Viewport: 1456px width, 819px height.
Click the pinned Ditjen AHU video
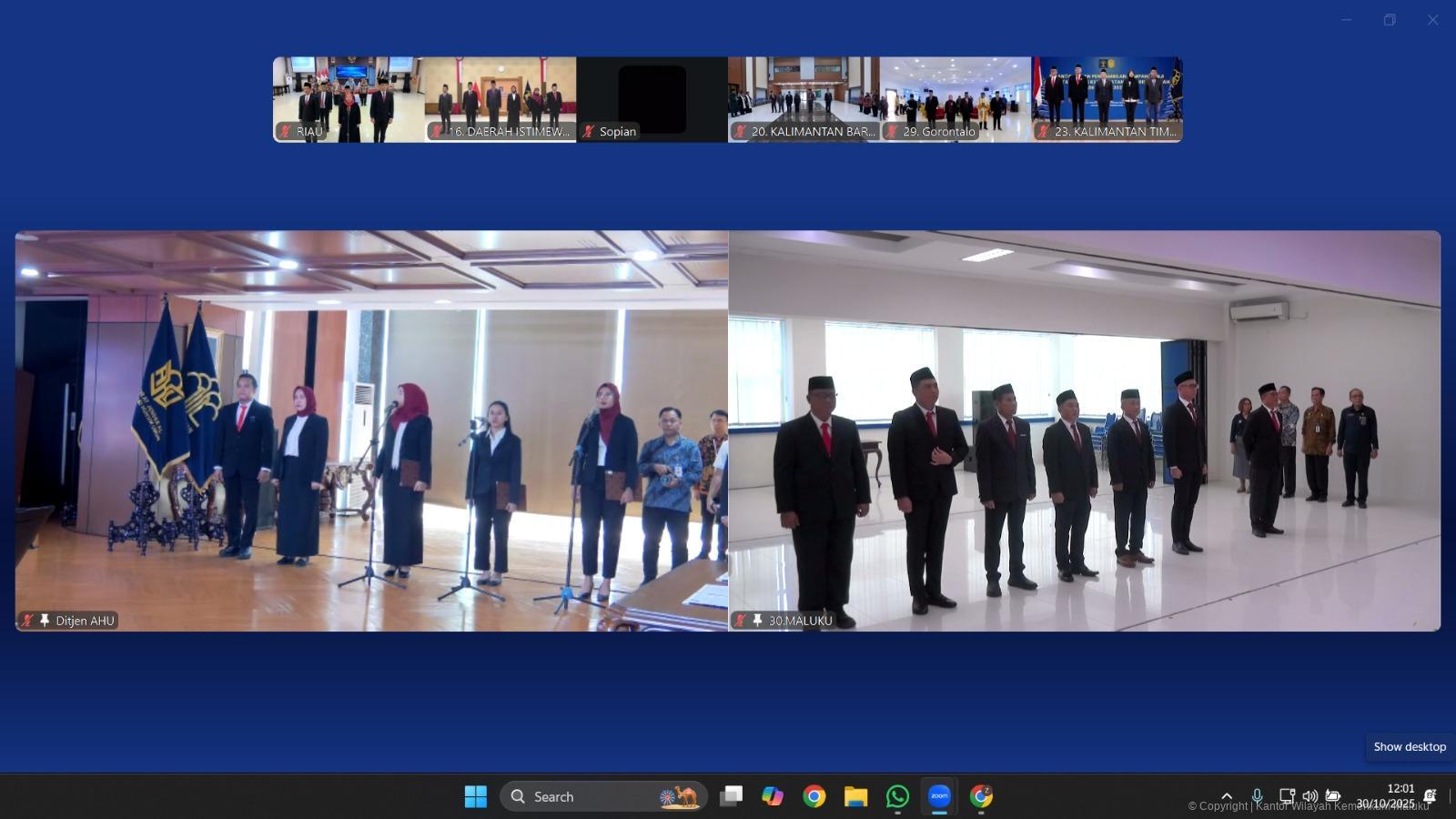(371, 430)
